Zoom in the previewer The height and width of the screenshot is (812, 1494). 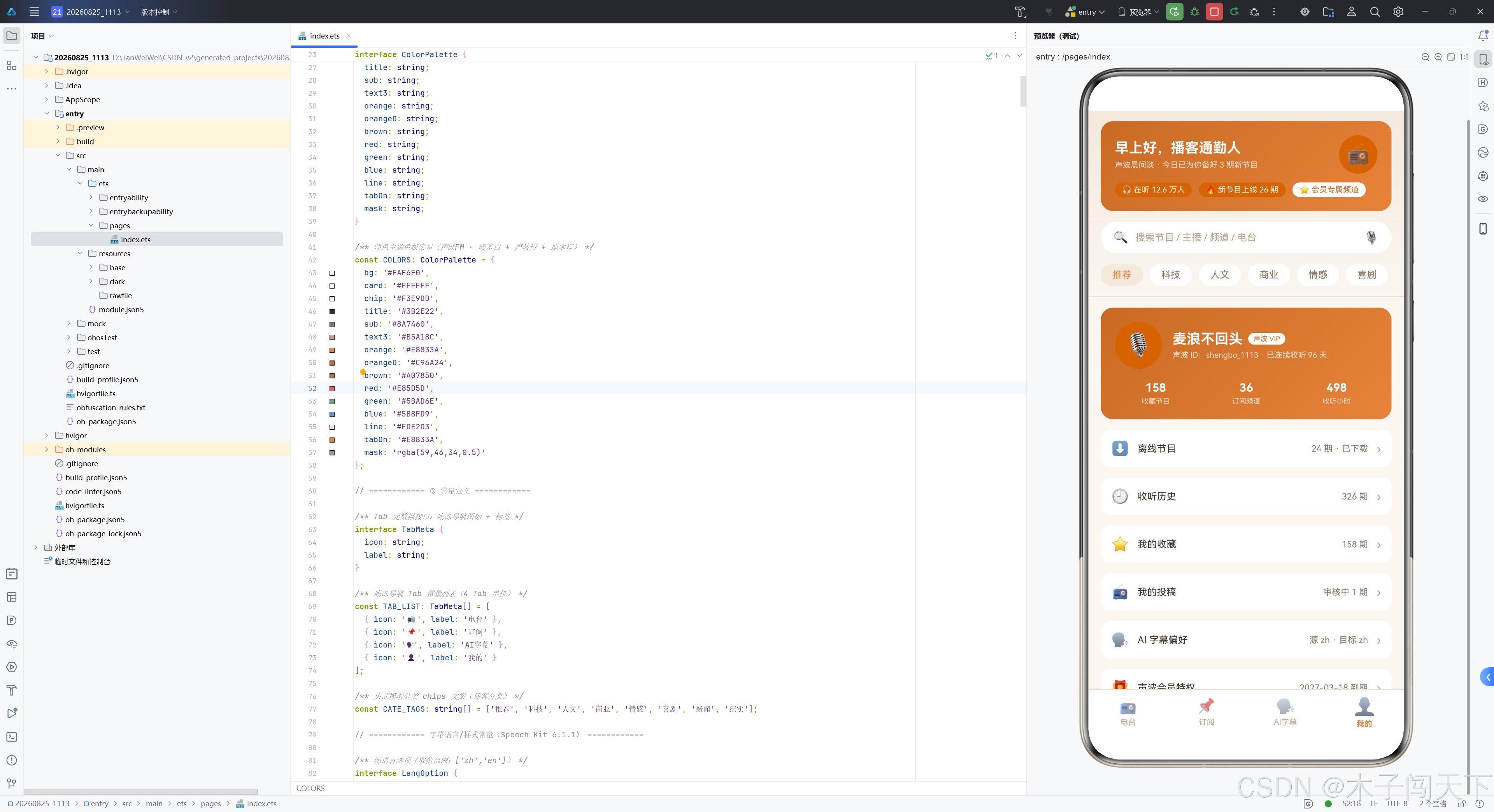(1438, 57)
